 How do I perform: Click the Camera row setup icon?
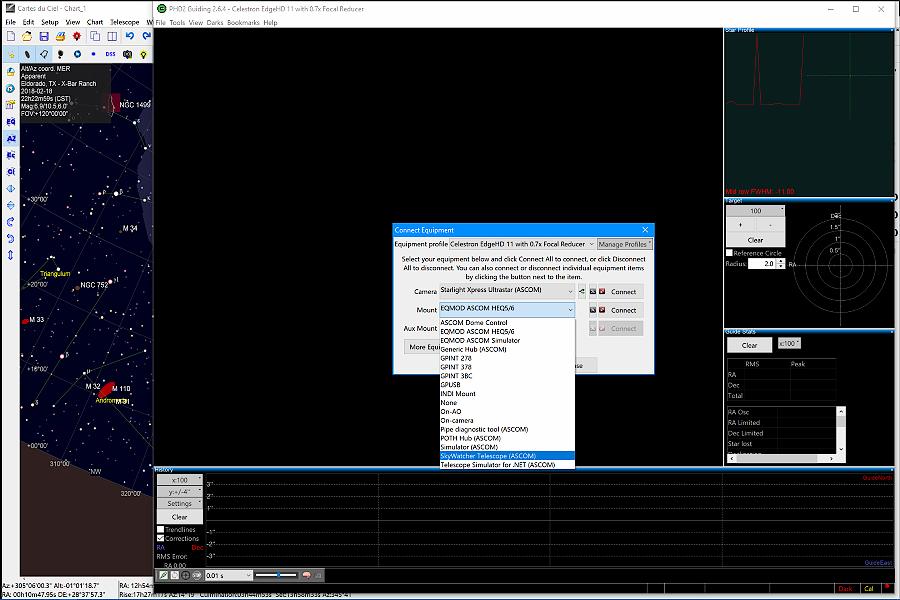pos(593,292)
